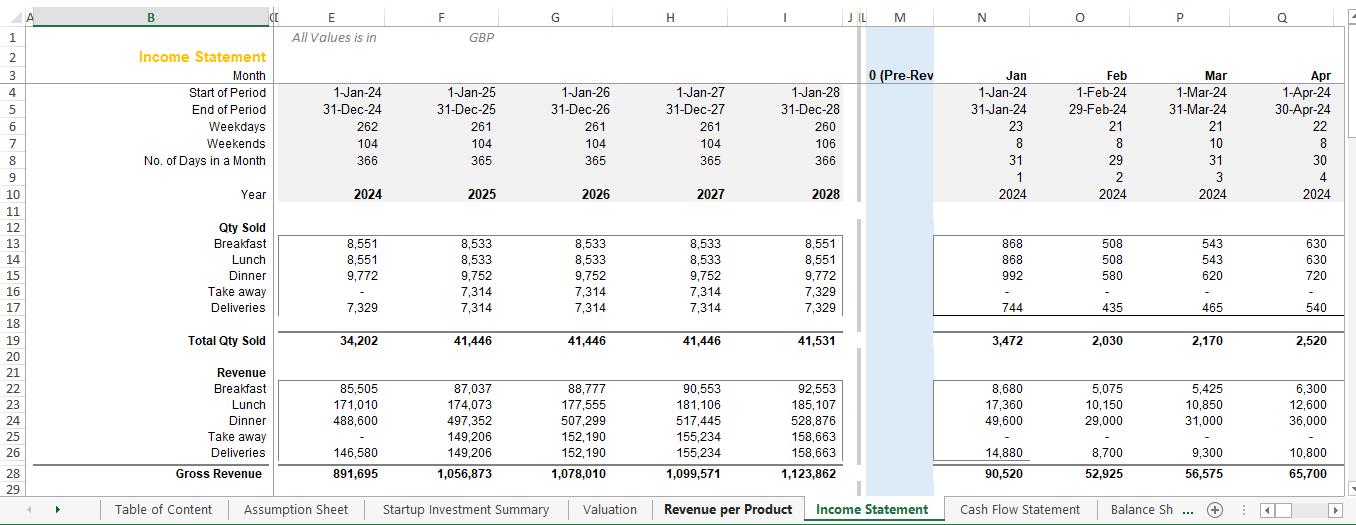1356x525 pixels.
Task: Select the Revenue per Product tab
Action: tap(728, 509)
